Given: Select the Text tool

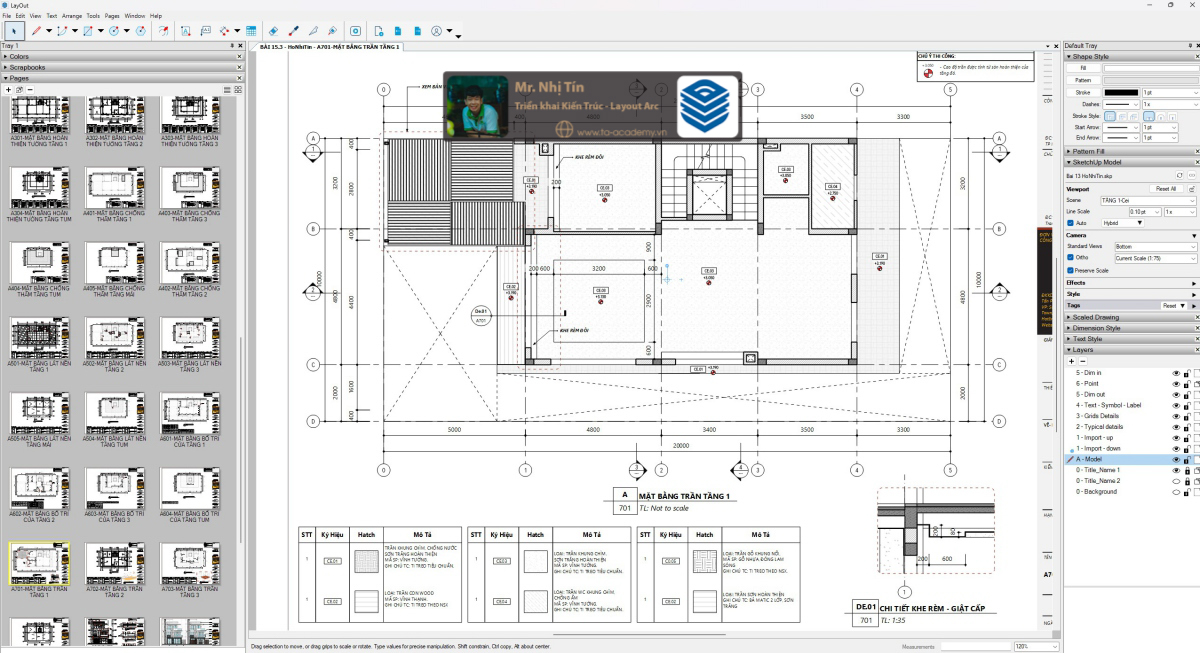Looking at the screenshot, I should 186,31.
